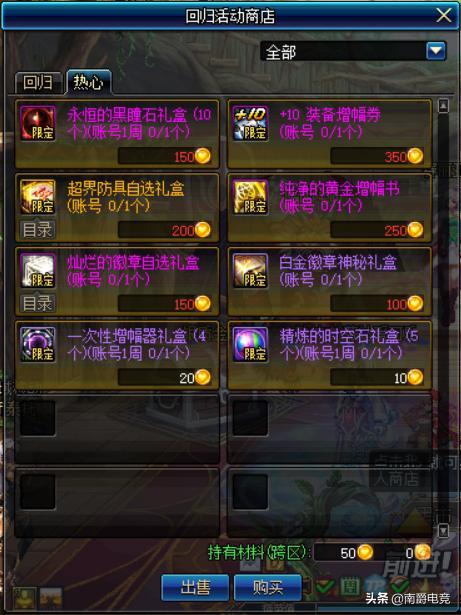Open 目录 for 超界防具自选礼盒
Screen dimensions: 461x615
(37, 230)
